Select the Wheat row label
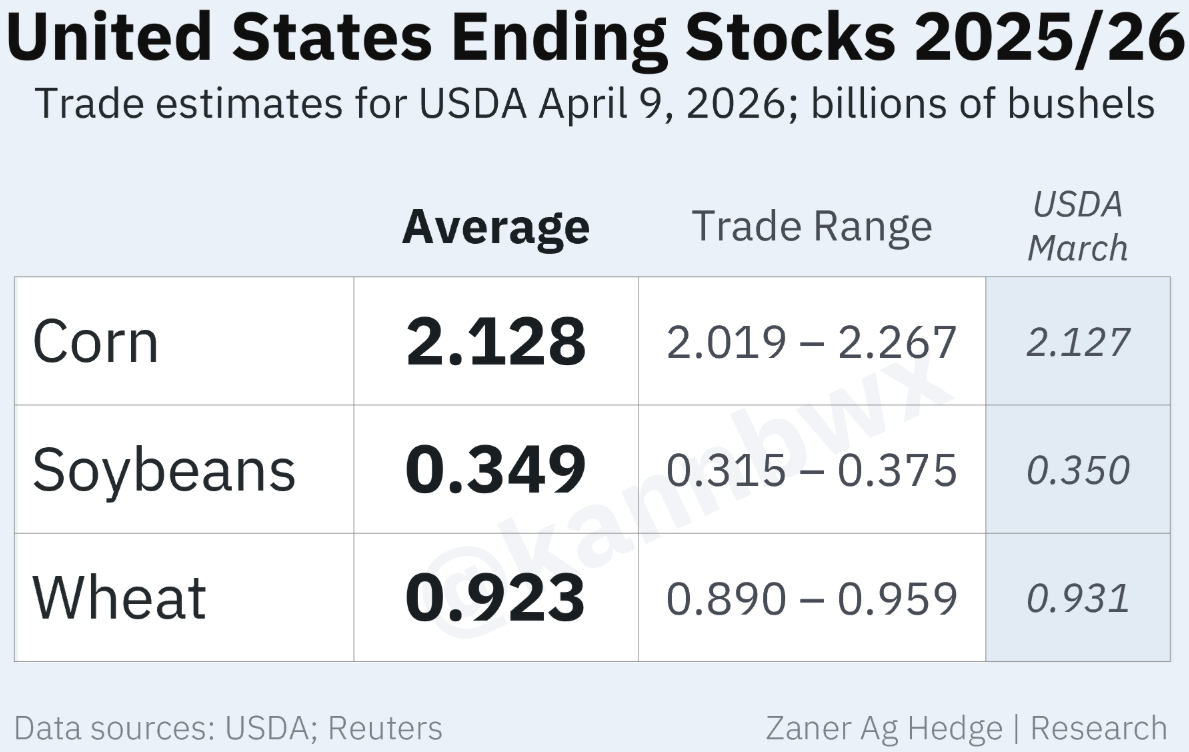Screen dimensions: 1189x752 pos(119,598)
